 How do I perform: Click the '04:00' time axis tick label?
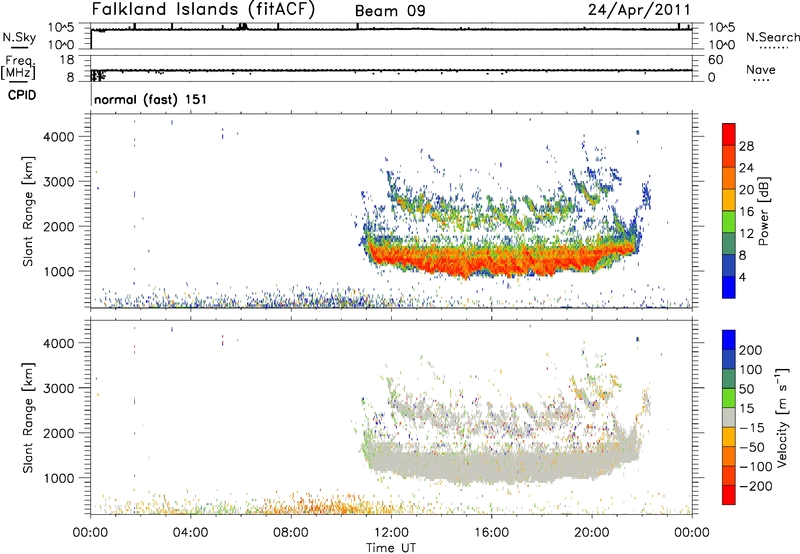click(x=191, y=533)
